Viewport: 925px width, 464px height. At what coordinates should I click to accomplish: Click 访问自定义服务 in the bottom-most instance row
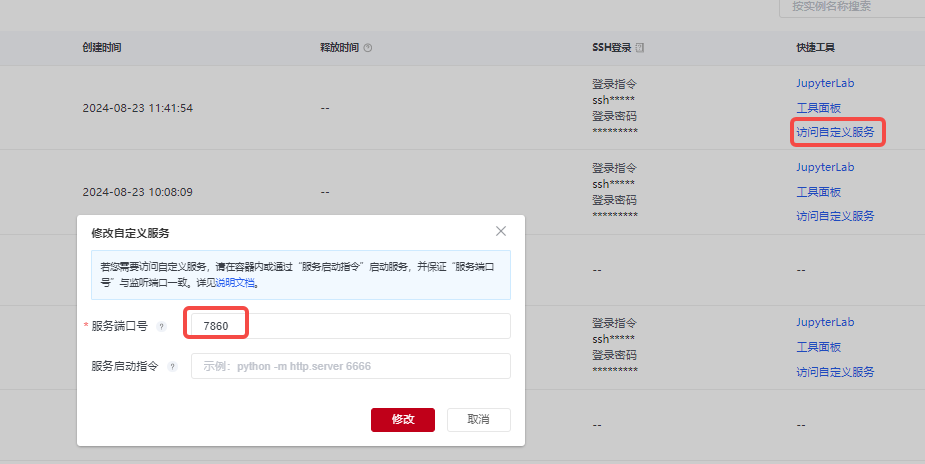pyautogui.click(x=835, y=372)
